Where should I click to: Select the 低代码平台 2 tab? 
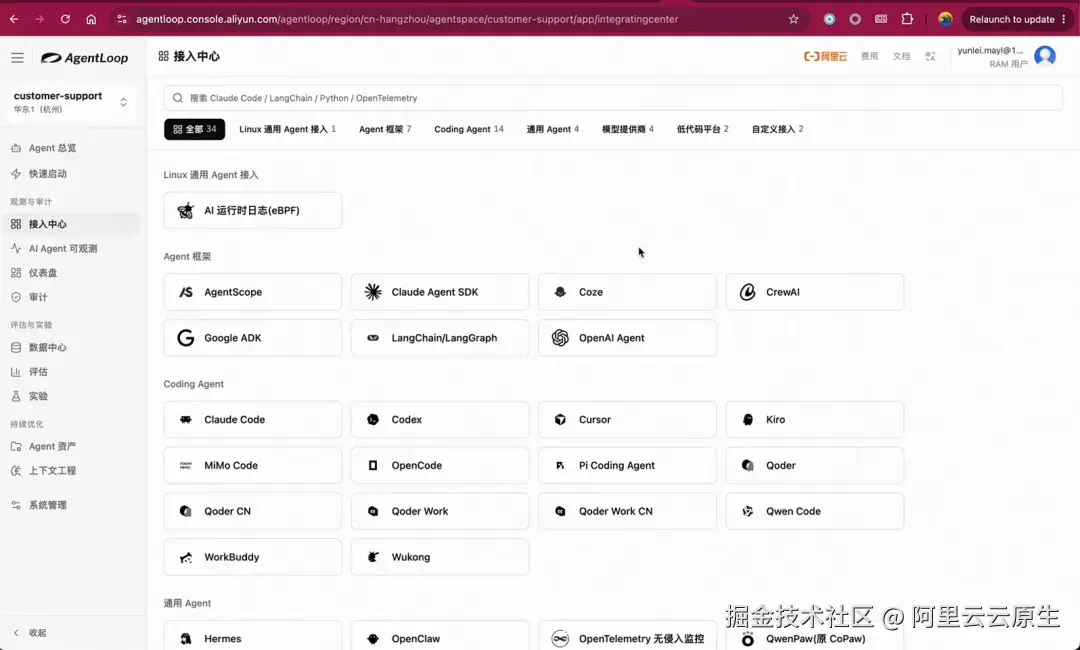click(703, 129)
